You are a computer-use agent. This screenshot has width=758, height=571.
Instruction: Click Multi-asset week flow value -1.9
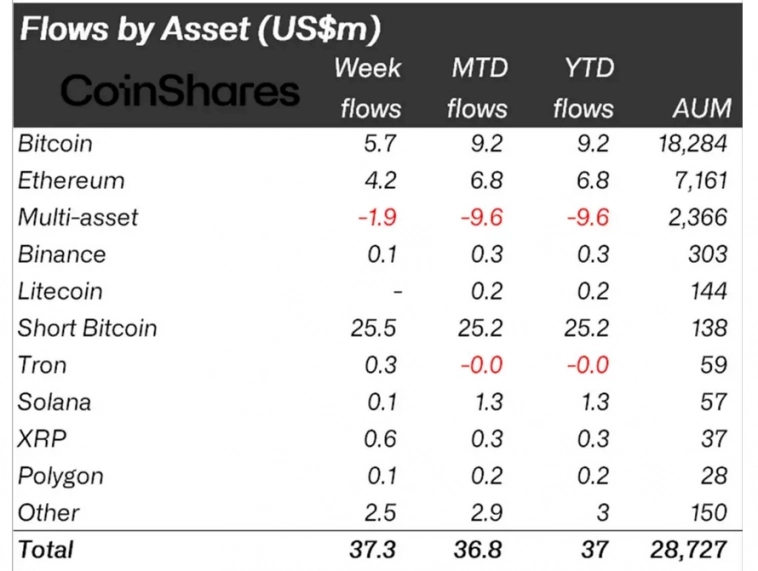(381, 217)
